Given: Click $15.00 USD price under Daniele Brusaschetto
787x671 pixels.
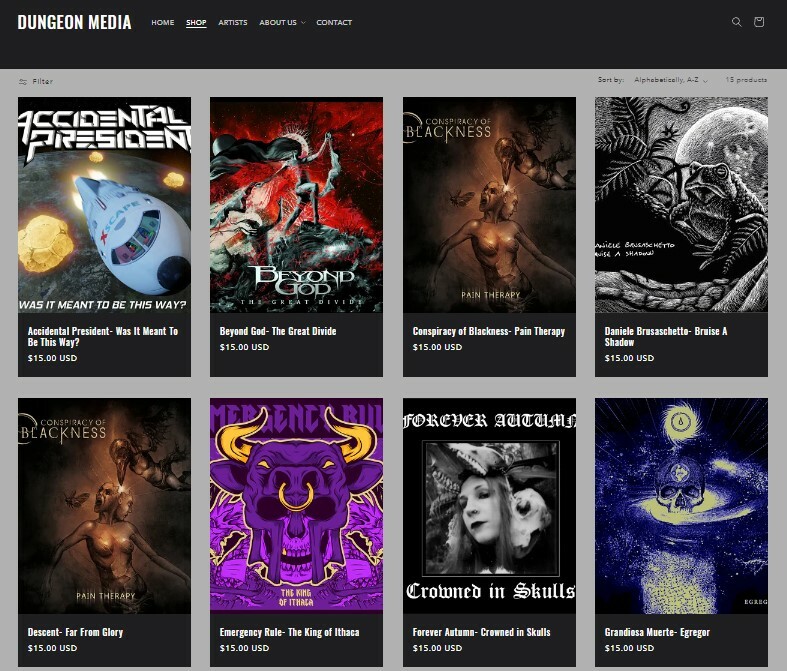Looking at the screenshot, I should [629, 358].
